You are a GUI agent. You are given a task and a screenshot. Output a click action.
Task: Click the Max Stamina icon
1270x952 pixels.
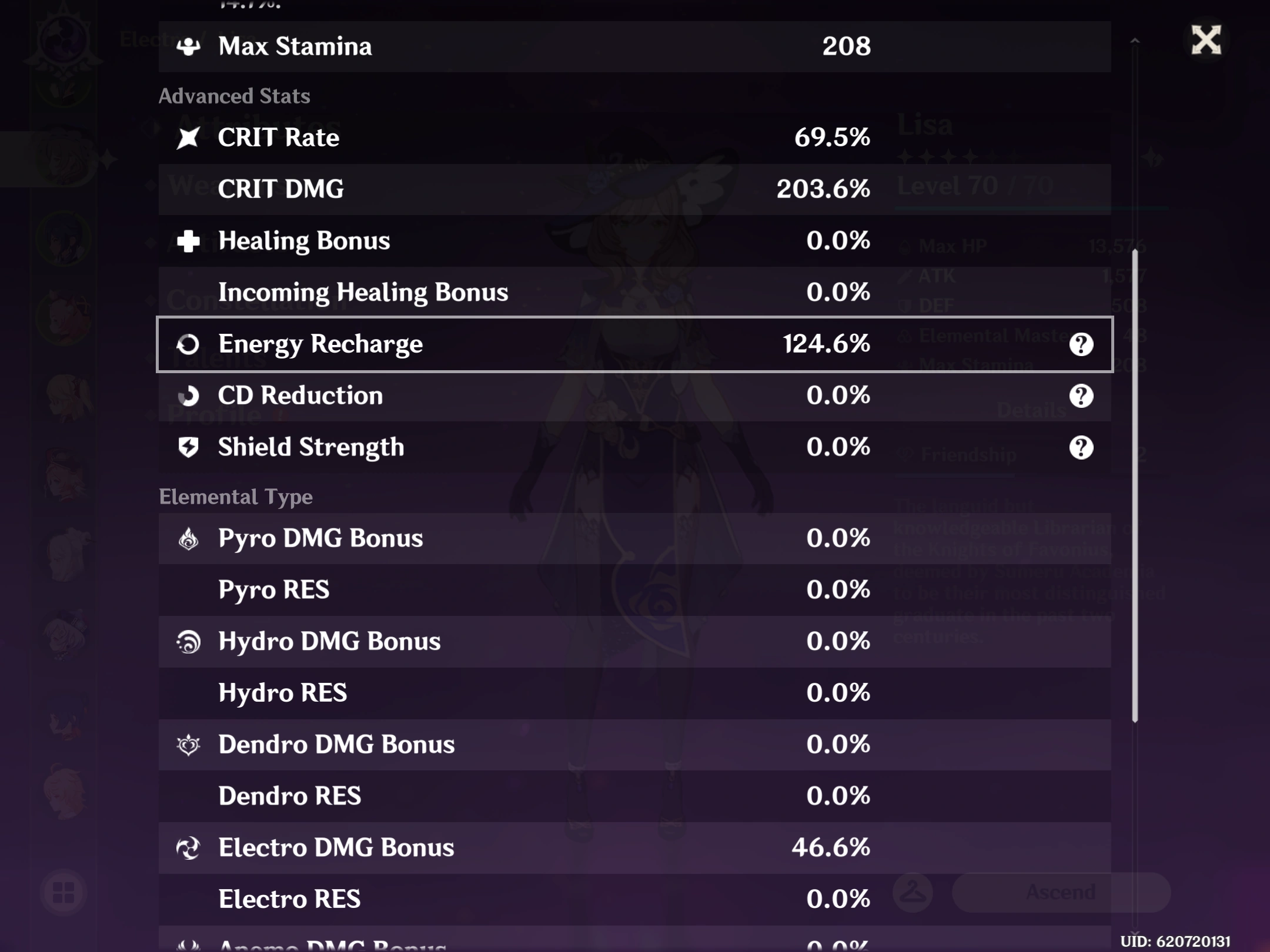(x=188, y=46)
